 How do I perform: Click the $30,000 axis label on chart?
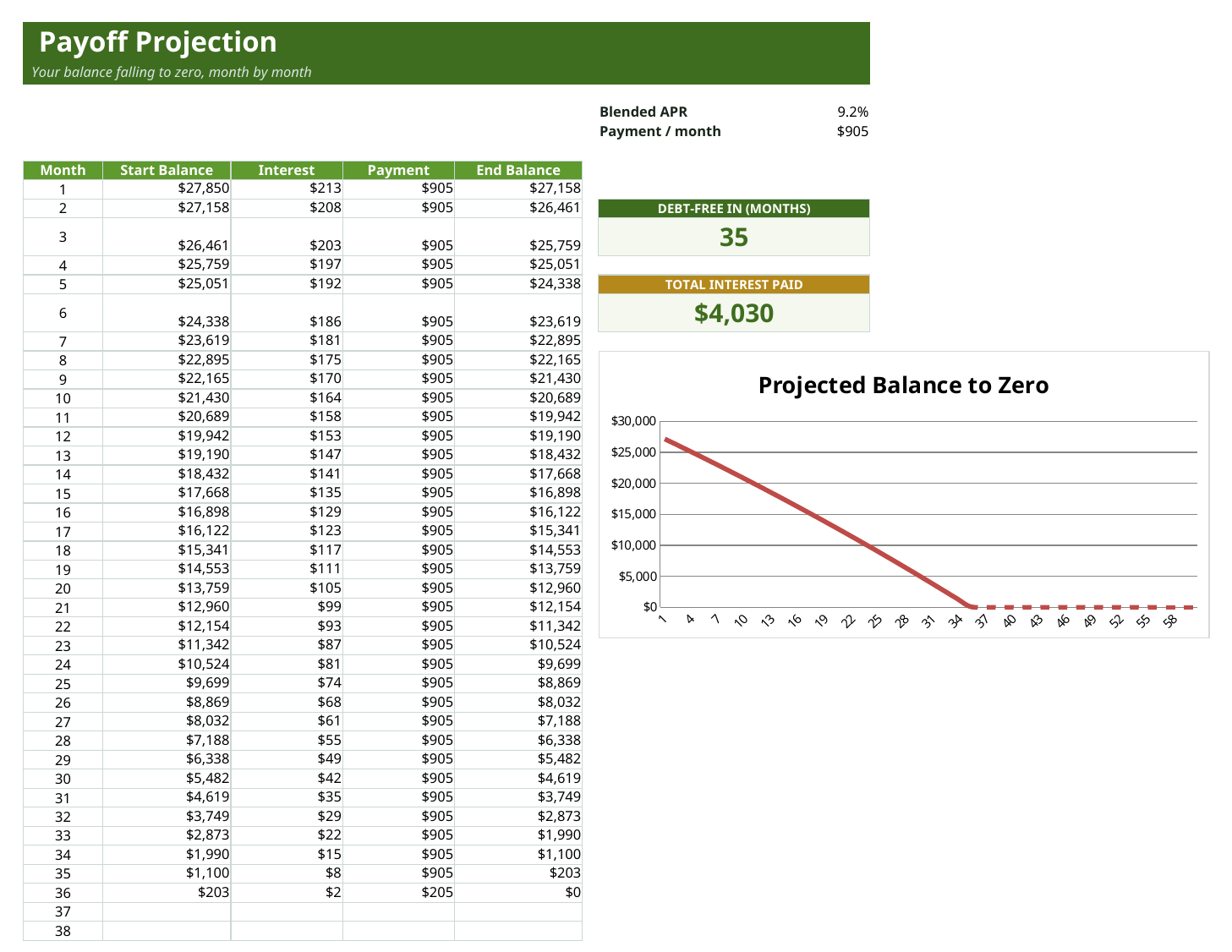[x=633, y=421]
